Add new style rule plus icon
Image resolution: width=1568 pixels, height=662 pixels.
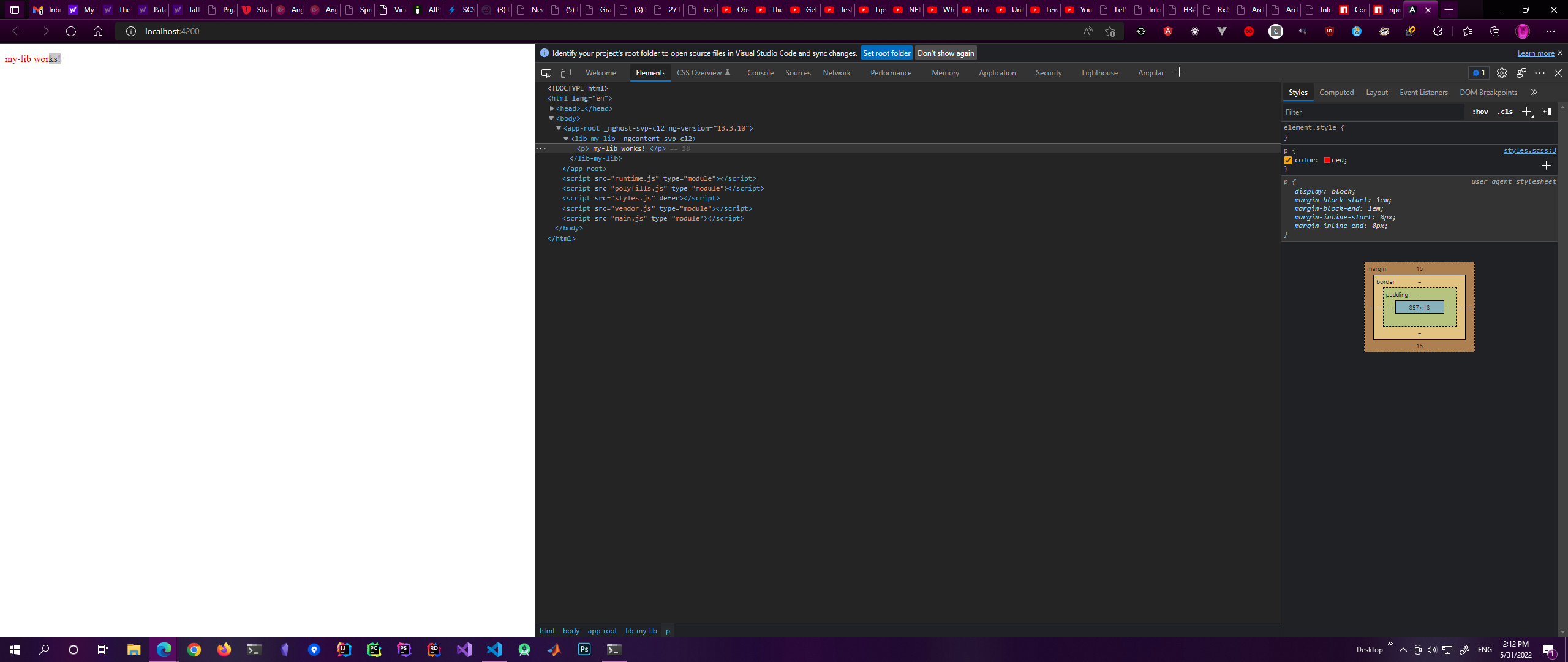pos(1527,112)
